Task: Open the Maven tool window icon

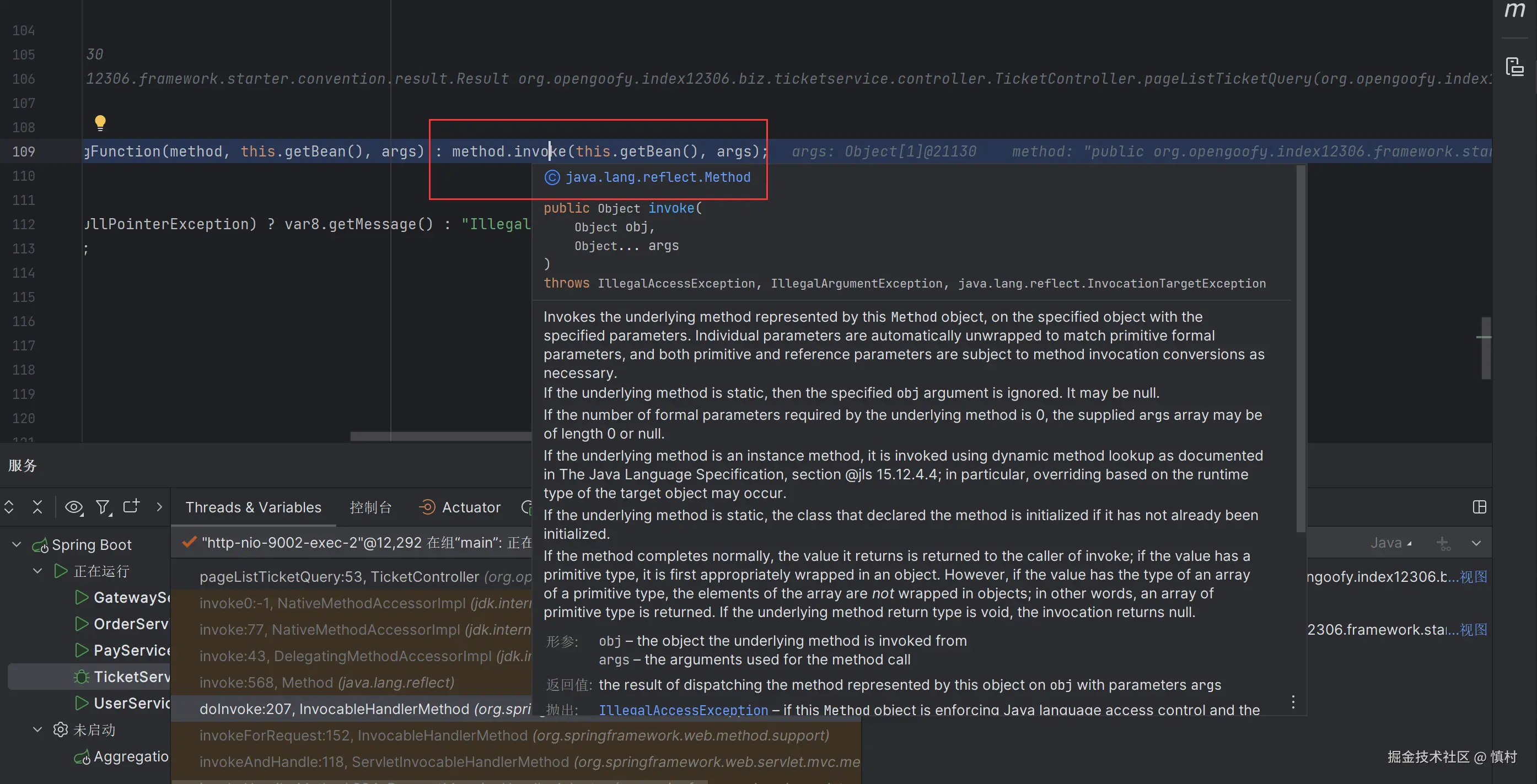Action: pos(1514,10)
